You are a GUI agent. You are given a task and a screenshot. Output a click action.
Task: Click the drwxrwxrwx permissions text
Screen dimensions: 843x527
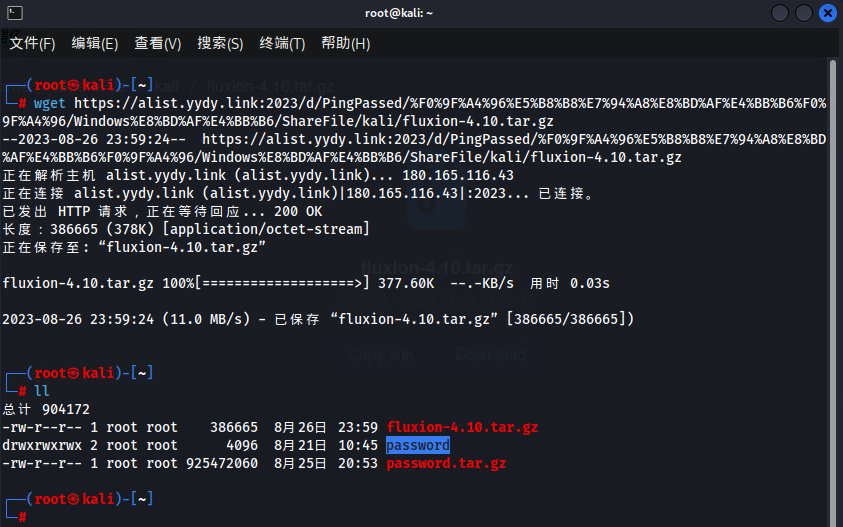42,445
